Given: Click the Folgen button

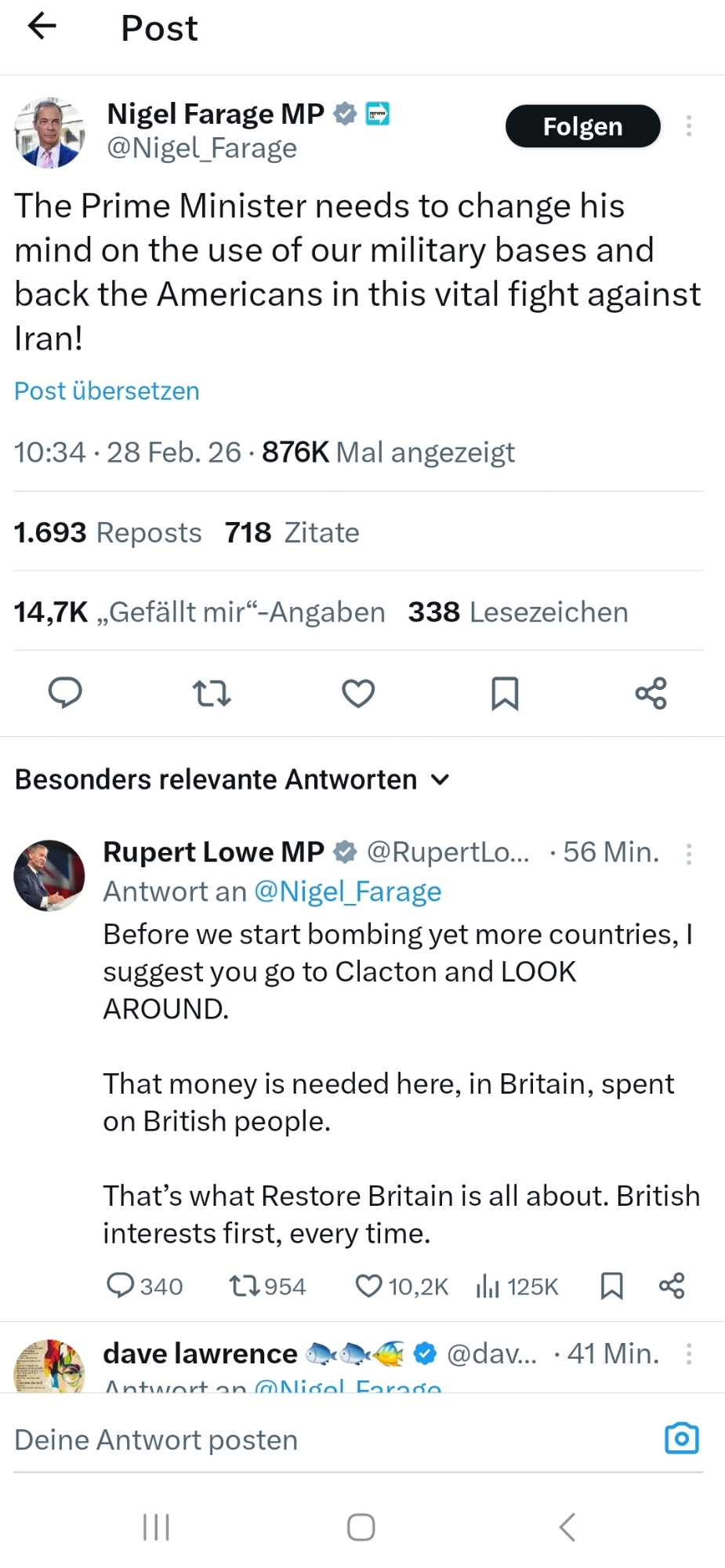Looking at the screenshot, I should point(582,126).
